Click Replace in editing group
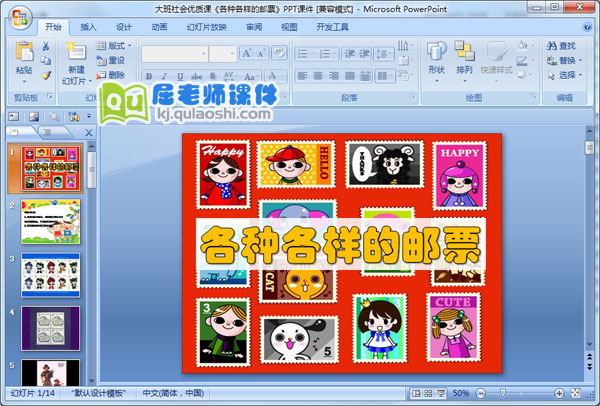Viewport: 600px width, 406px height. (x=564, y=60)
